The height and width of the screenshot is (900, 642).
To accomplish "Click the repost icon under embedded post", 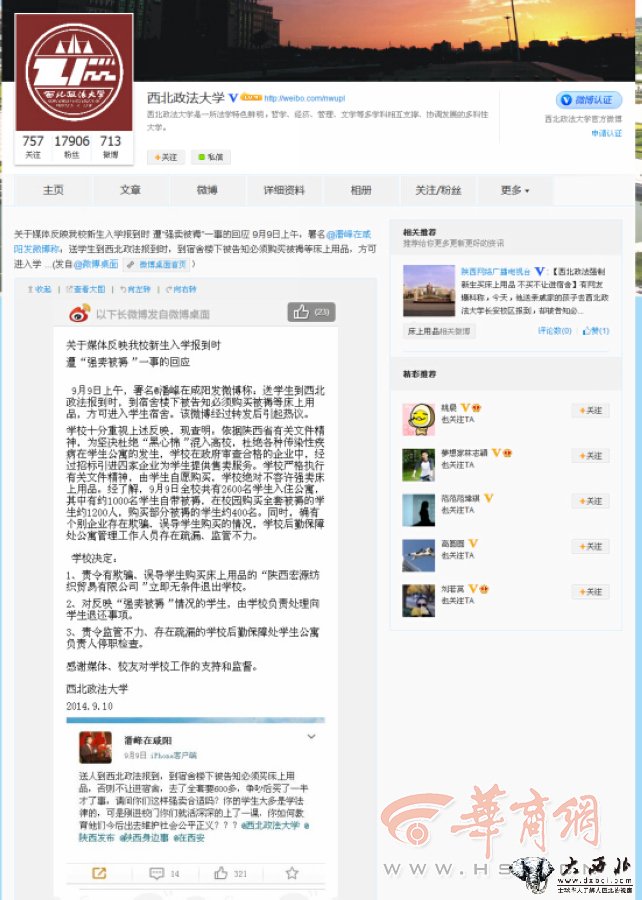I will [x=99, y=872].
